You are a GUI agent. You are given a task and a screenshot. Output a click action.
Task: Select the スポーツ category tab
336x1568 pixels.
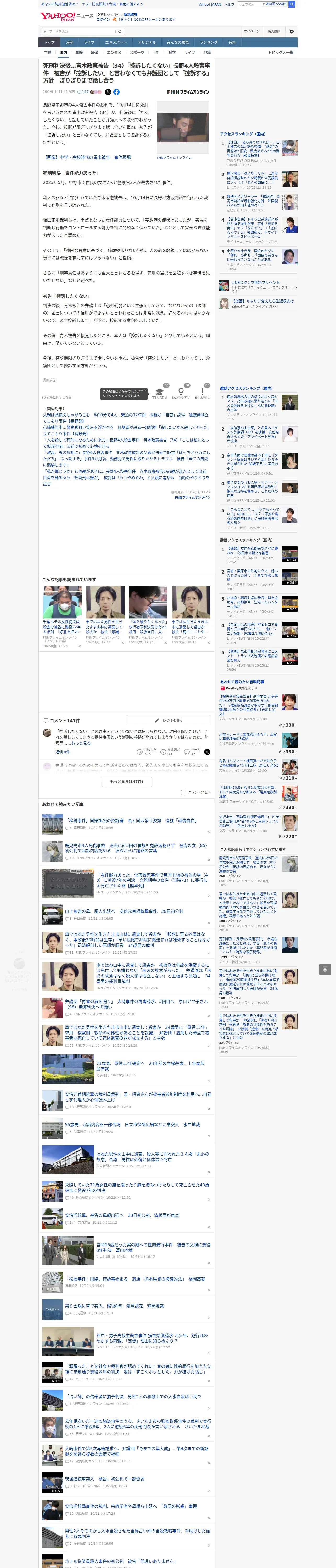click(137, 52)
